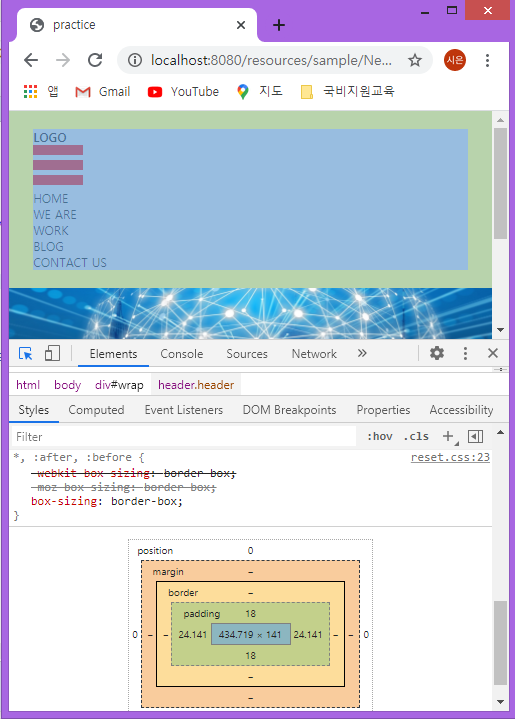Toggle the :hov element state panel
The width and height of the screenshot is (515, 719).
point(380,437)
